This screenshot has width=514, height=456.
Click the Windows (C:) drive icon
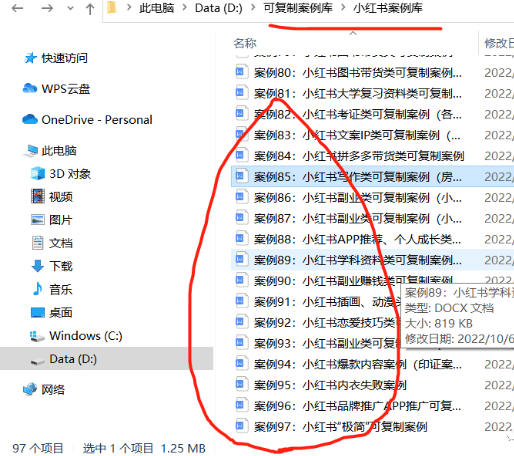[37, 336]
